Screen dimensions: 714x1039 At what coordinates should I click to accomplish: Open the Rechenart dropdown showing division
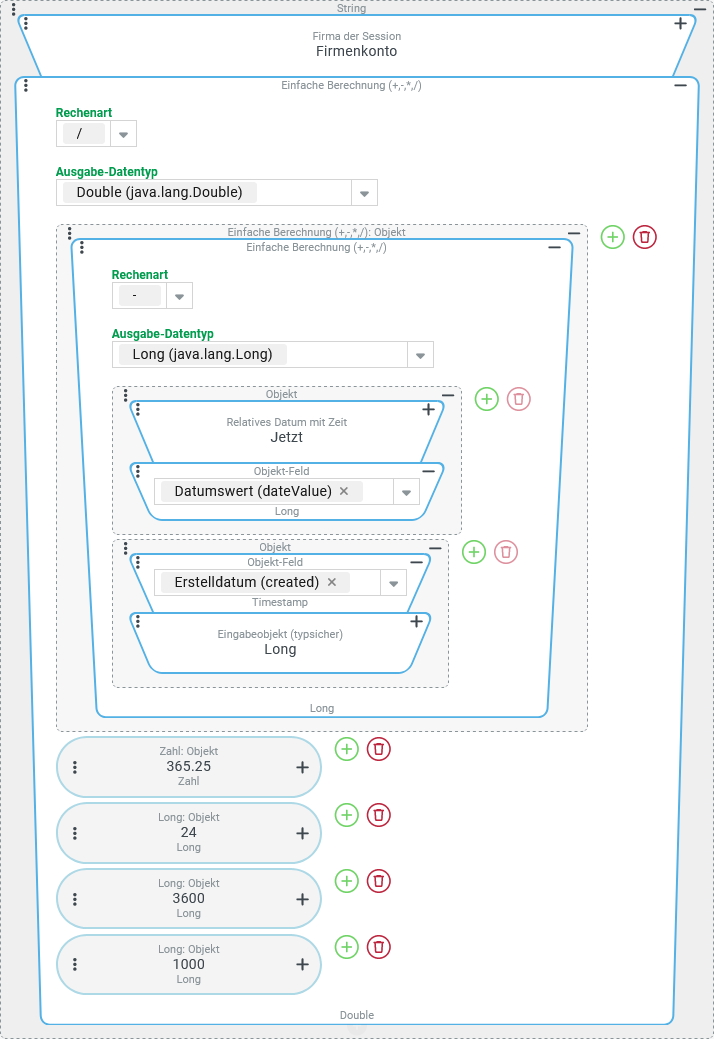pos(123,134)
